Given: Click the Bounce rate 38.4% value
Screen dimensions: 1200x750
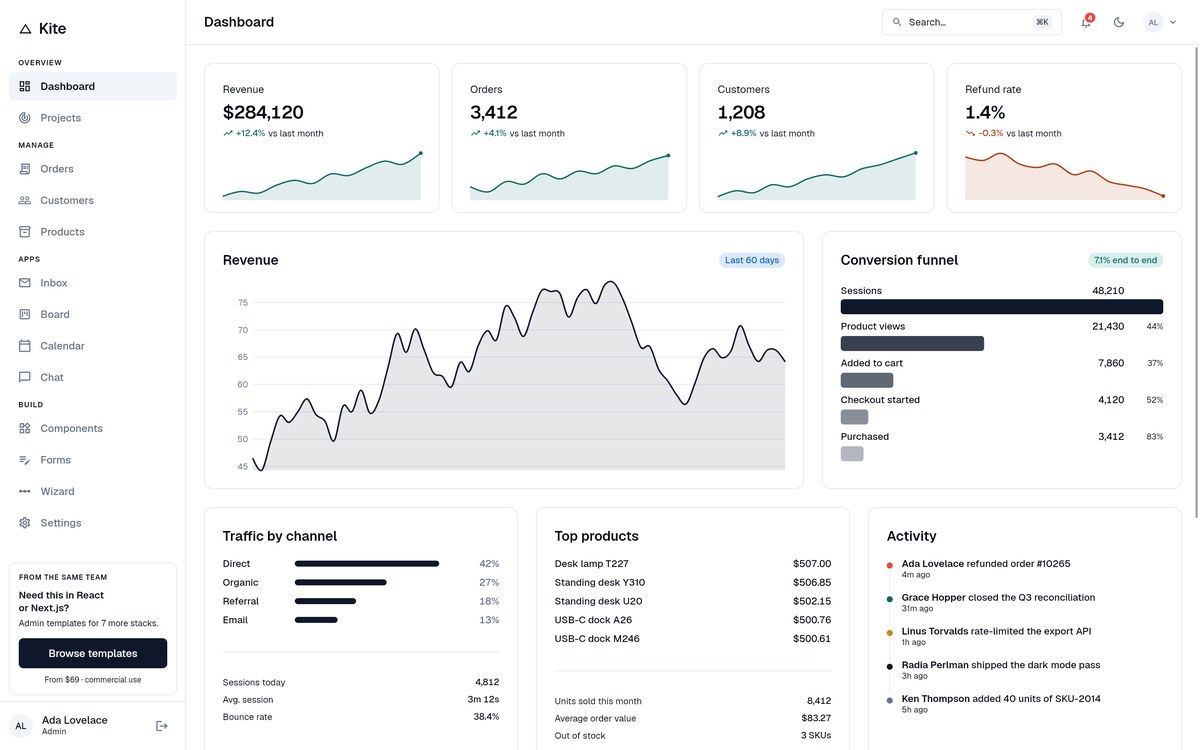Looking at the screenshot, I should tap(486, 717).
